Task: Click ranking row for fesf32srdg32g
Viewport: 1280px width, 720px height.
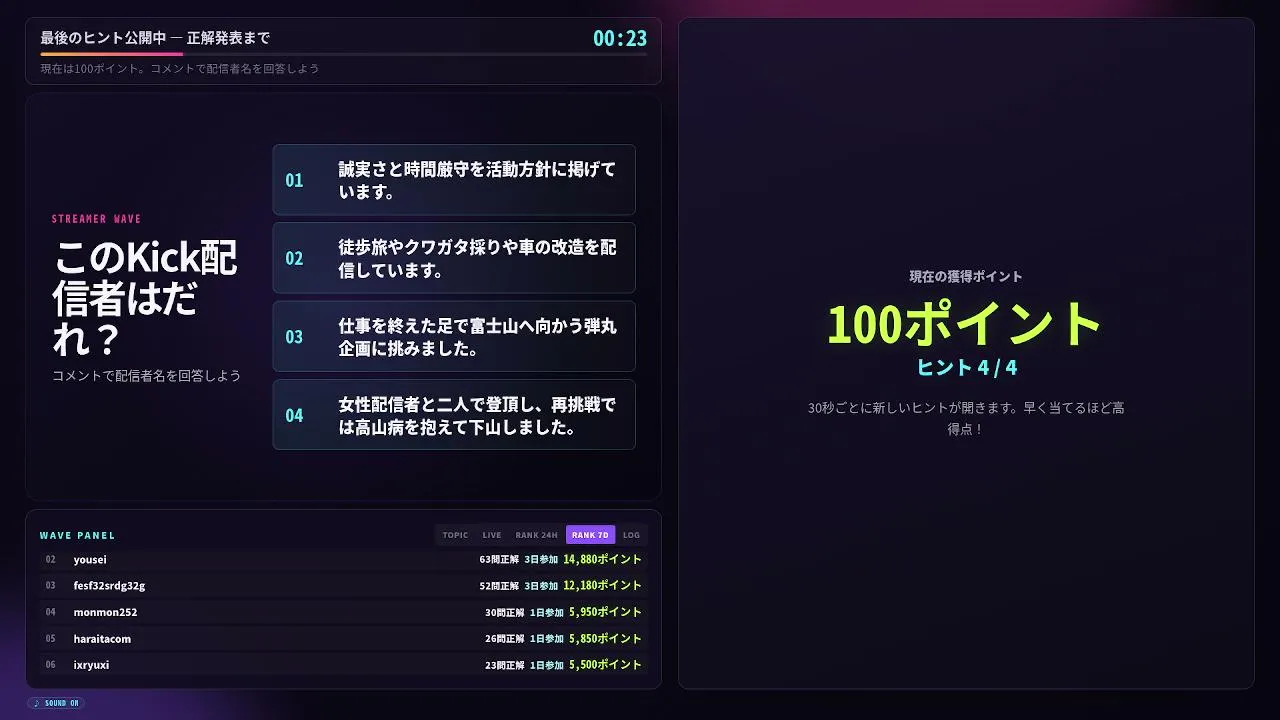Action: pyautogui.click(x=343, y=586)
